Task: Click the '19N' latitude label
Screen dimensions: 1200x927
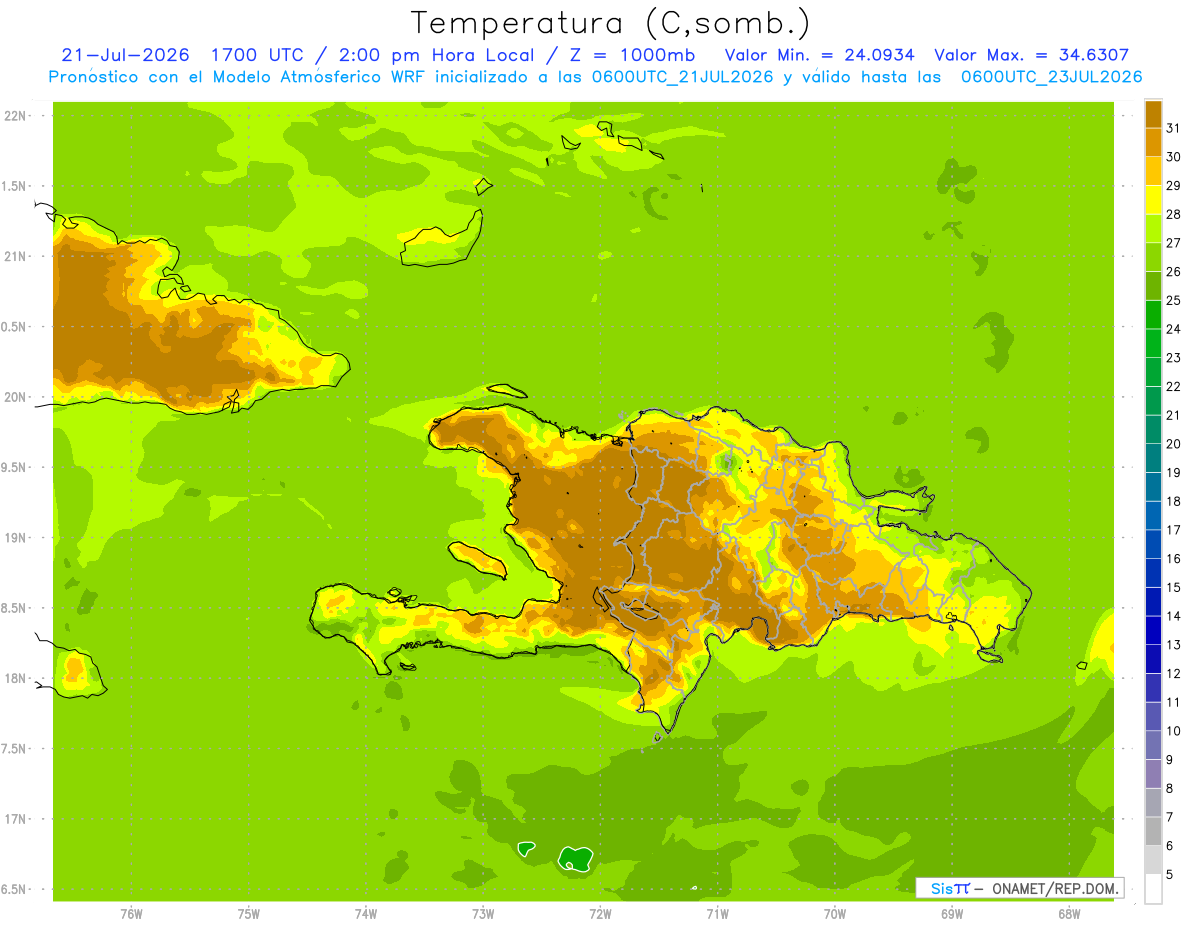Action: pos(17,538)
